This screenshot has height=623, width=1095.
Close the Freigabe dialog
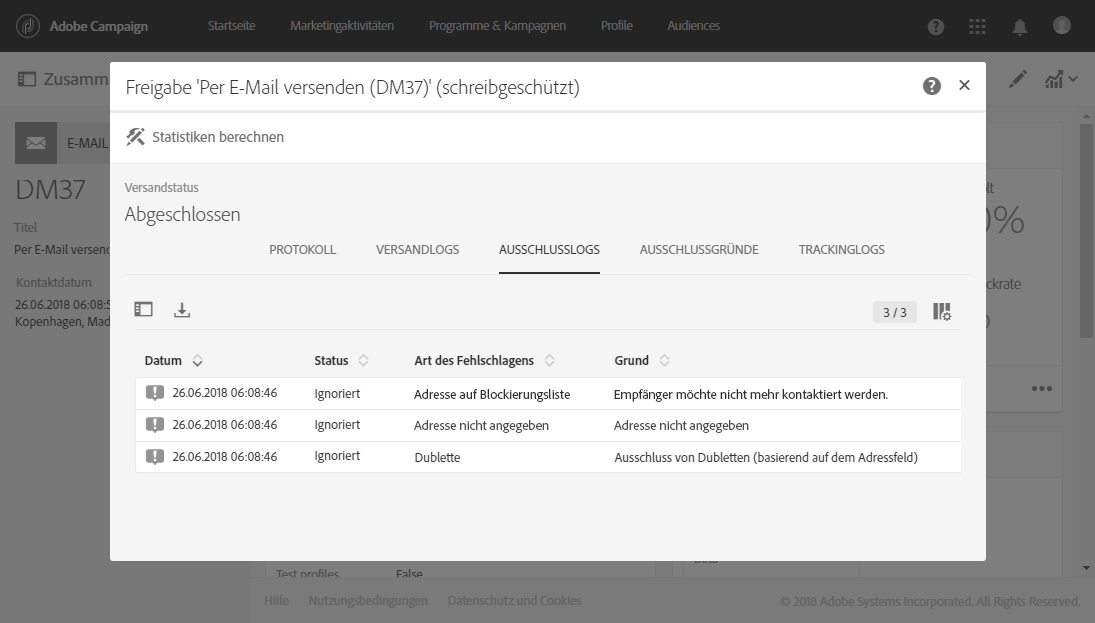[964, 86]
